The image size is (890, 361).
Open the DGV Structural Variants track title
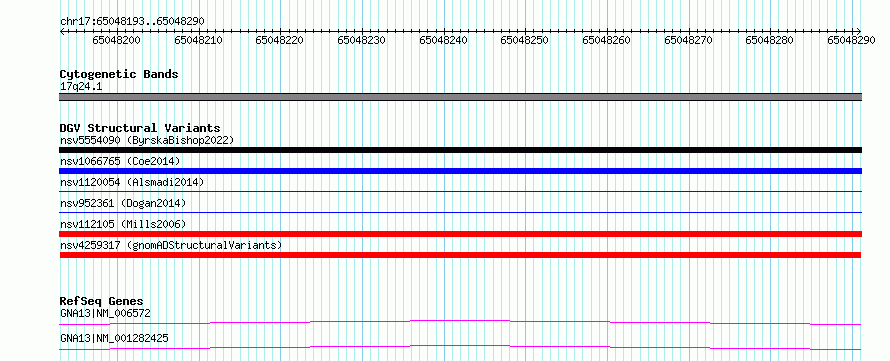coord(140,128)
